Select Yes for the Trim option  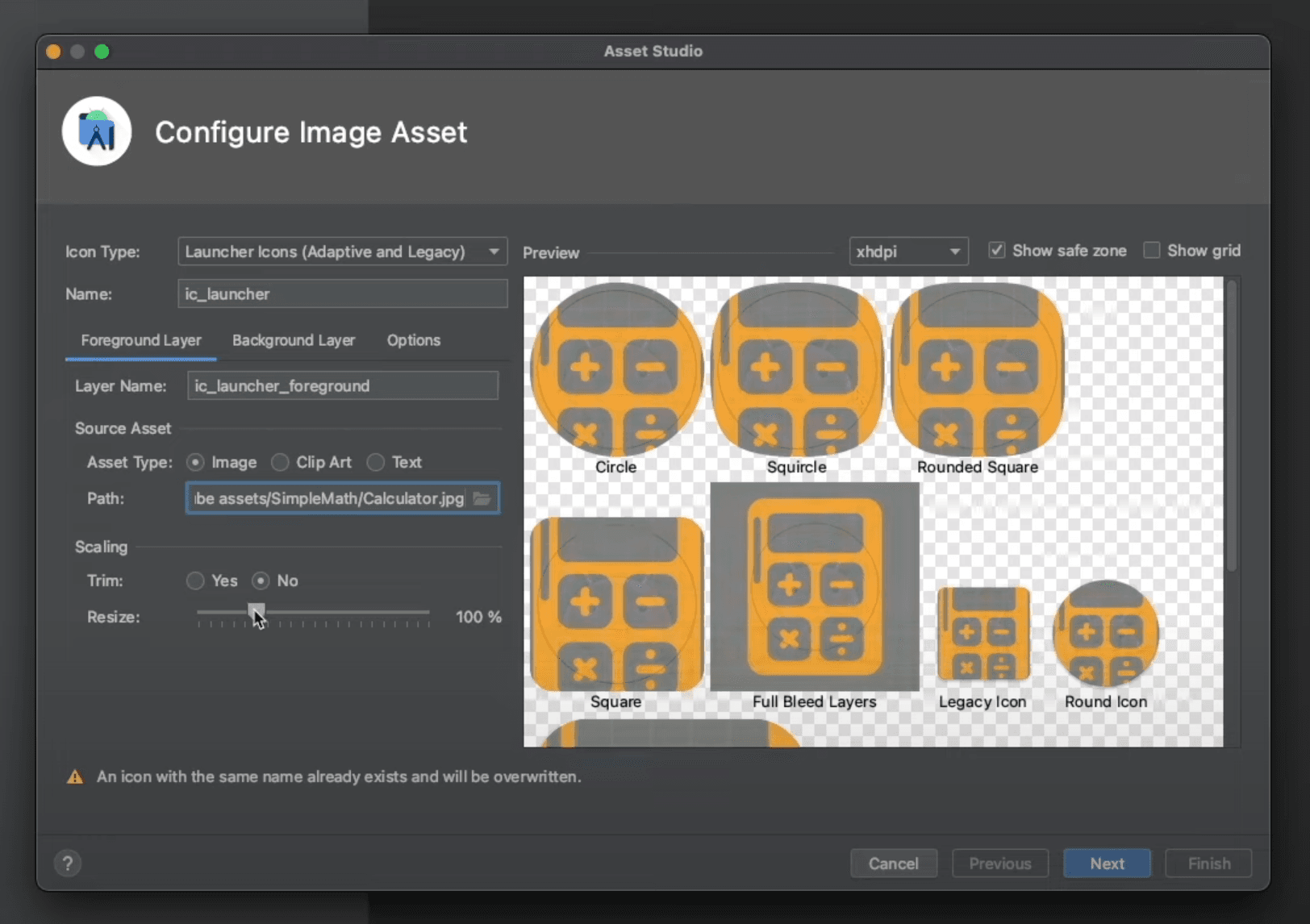tap(195, 581)
